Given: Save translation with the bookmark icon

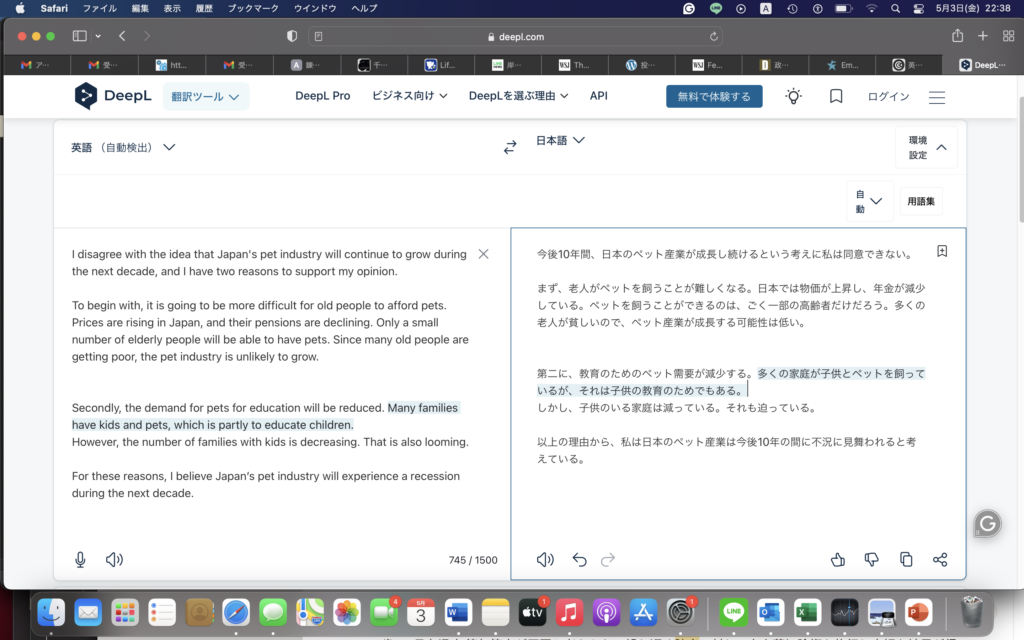Looking at the screenshot, I should (942, 251).
